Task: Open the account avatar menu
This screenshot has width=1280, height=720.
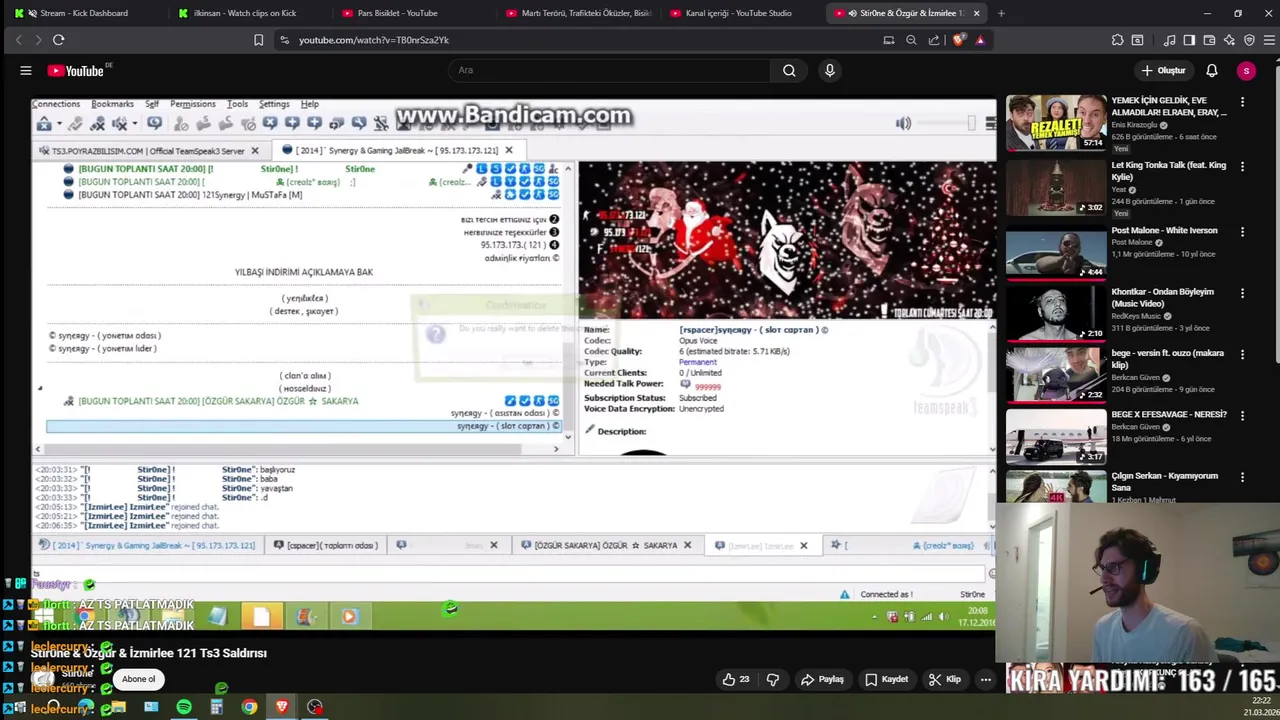Action: tap(1246, 70)
